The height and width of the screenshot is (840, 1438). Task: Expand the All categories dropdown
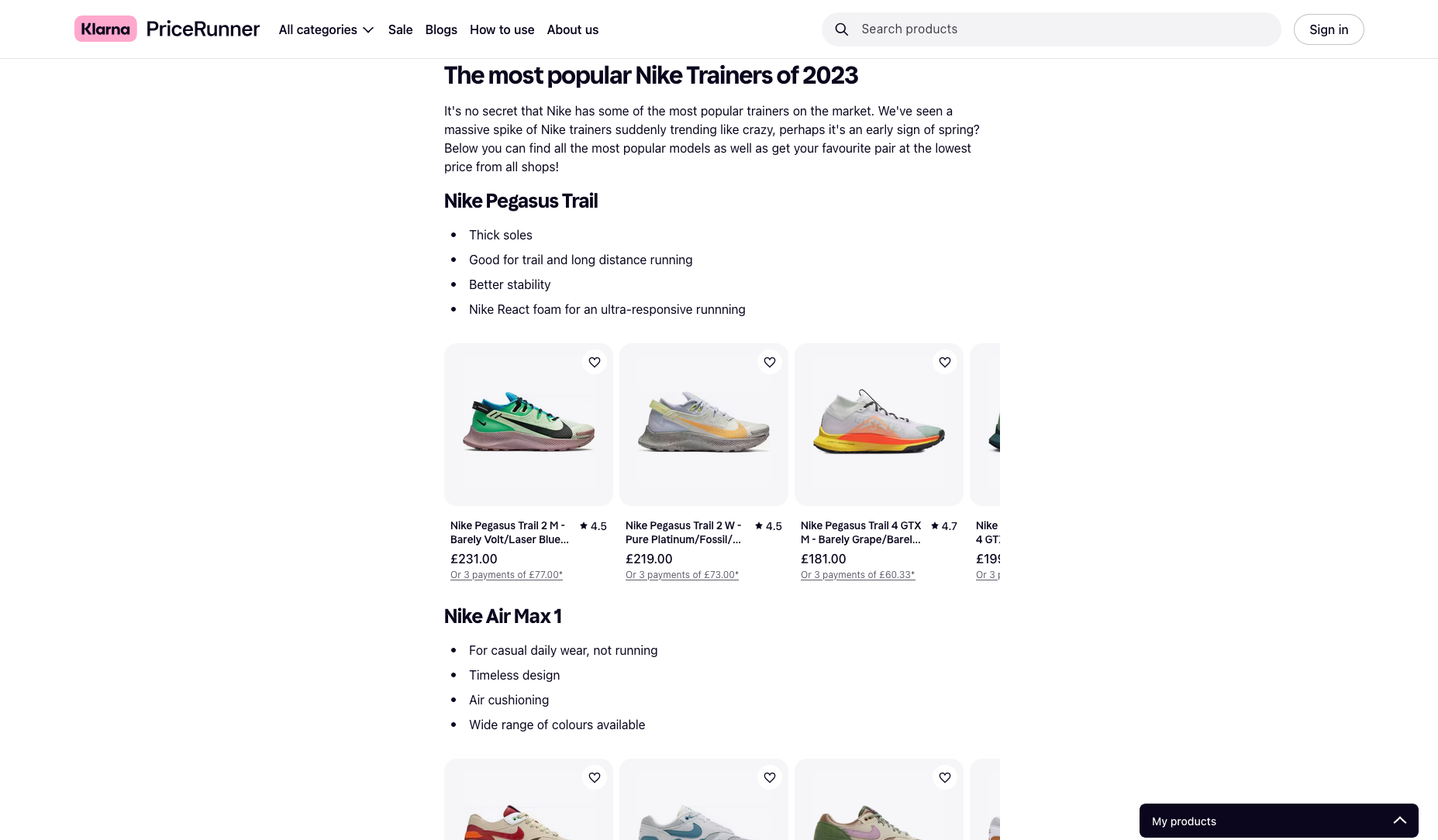click(326, 29)
